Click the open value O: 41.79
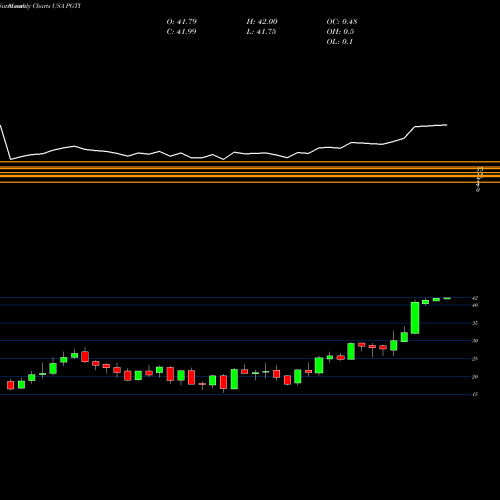The height and width of the screenshot is (500, 500). pos(182,22)
